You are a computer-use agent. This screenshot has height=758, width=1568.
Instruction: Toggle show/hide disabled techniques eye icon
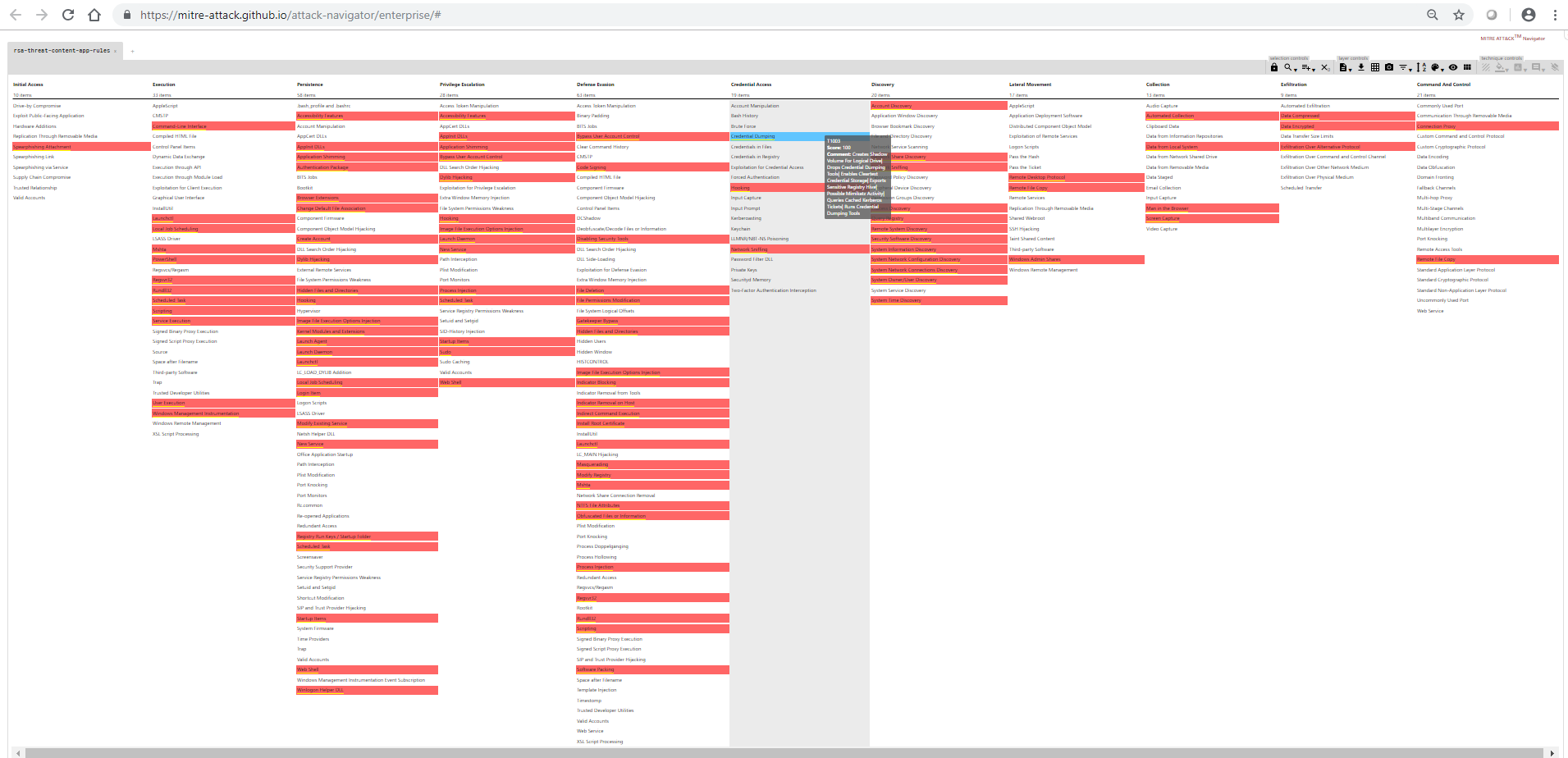tap(1453, 67)
